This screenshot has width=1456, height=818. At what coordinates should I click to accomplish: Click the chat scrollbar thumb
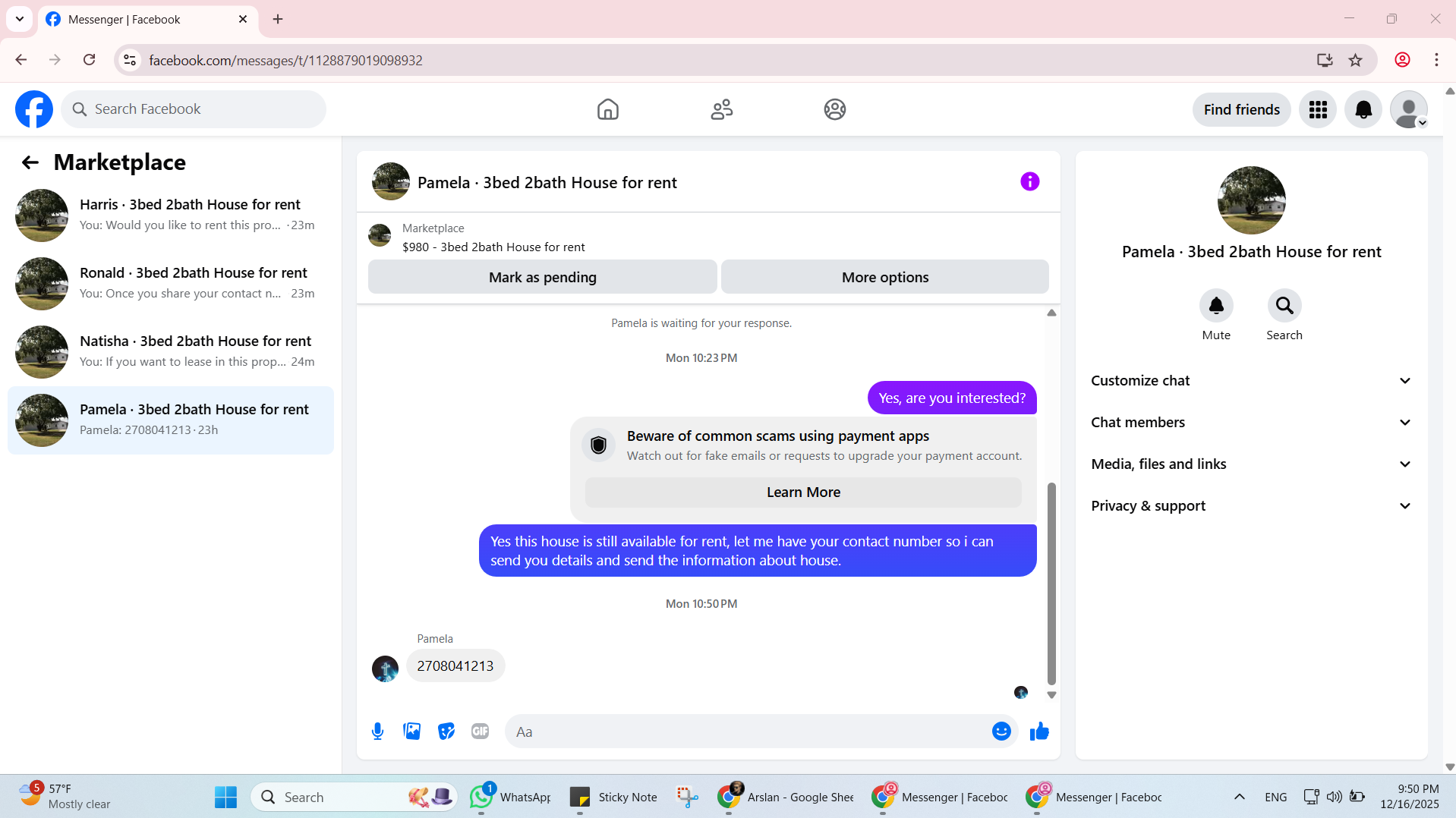1051,583
